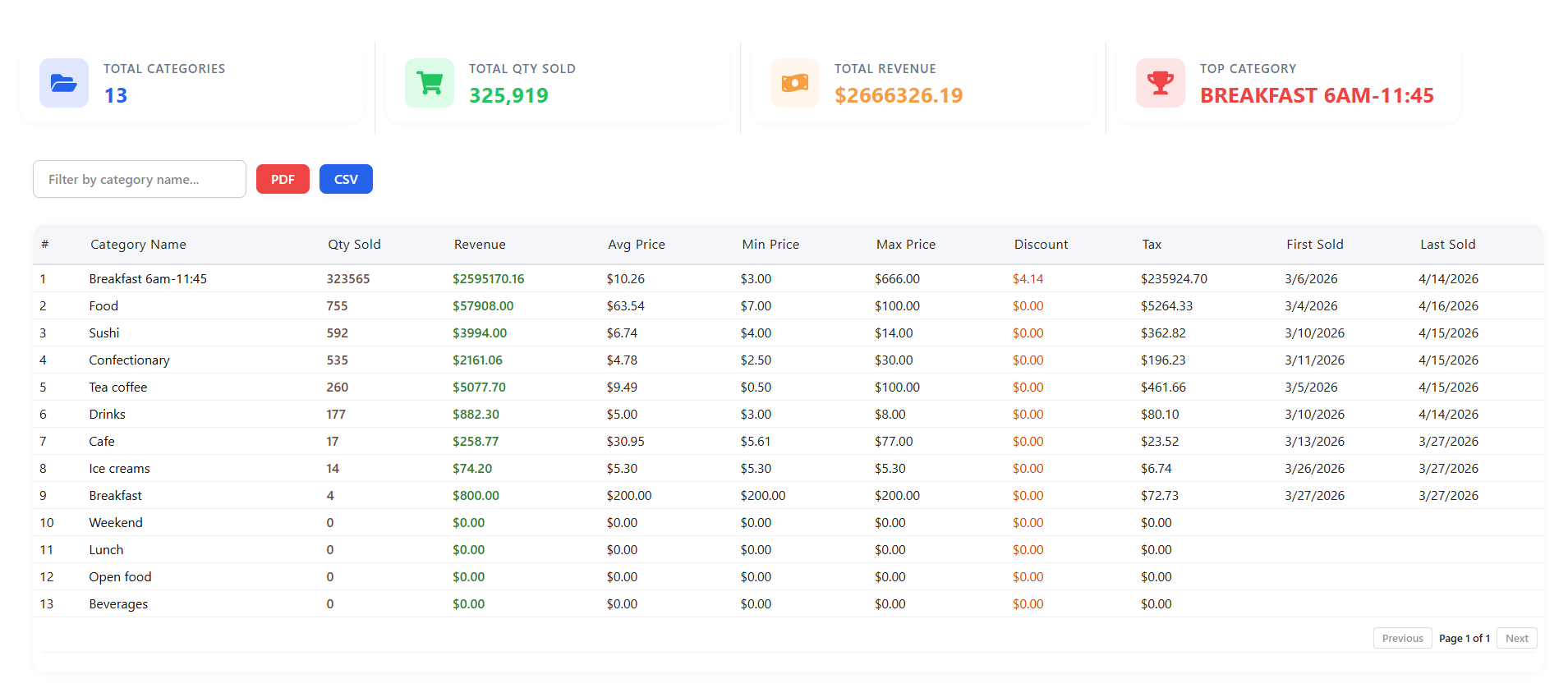
Task: Select the Drinks category name
Action: 107,414
